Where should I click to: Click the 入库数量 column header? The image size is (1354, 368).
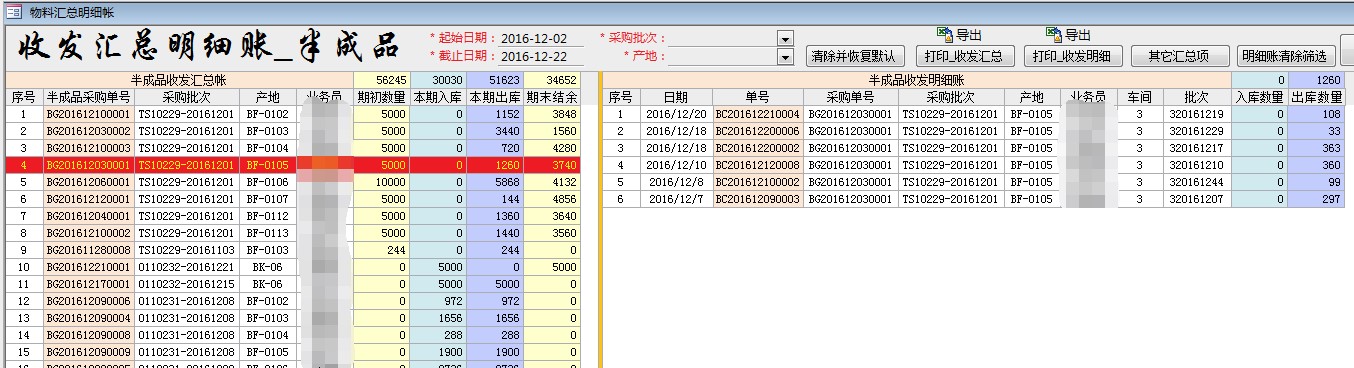(1259, 97)
